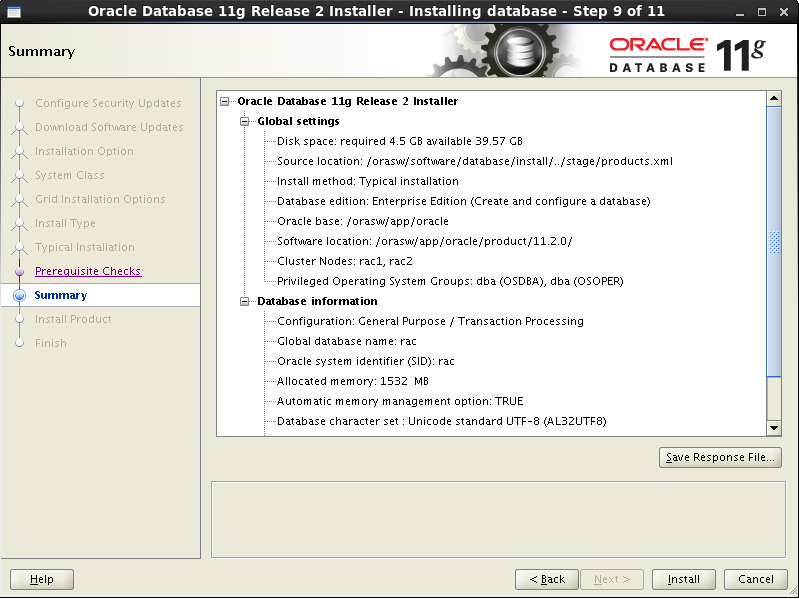Select the Global settings heading
This screenshot has height=599, width=799.
(x=298, y=121)
